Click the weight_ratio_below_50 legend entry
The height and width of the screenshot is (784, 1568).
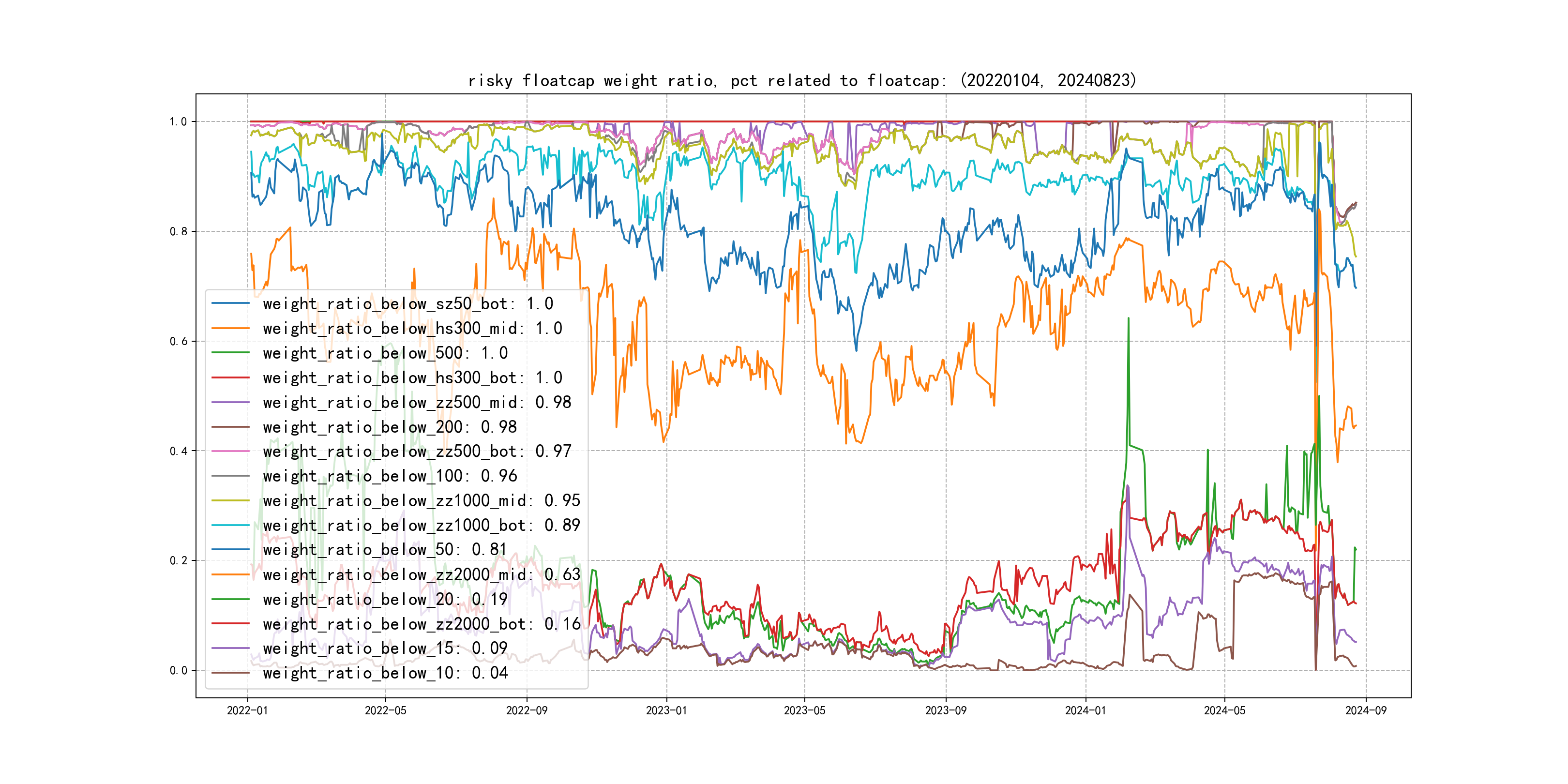coord(385,550)
